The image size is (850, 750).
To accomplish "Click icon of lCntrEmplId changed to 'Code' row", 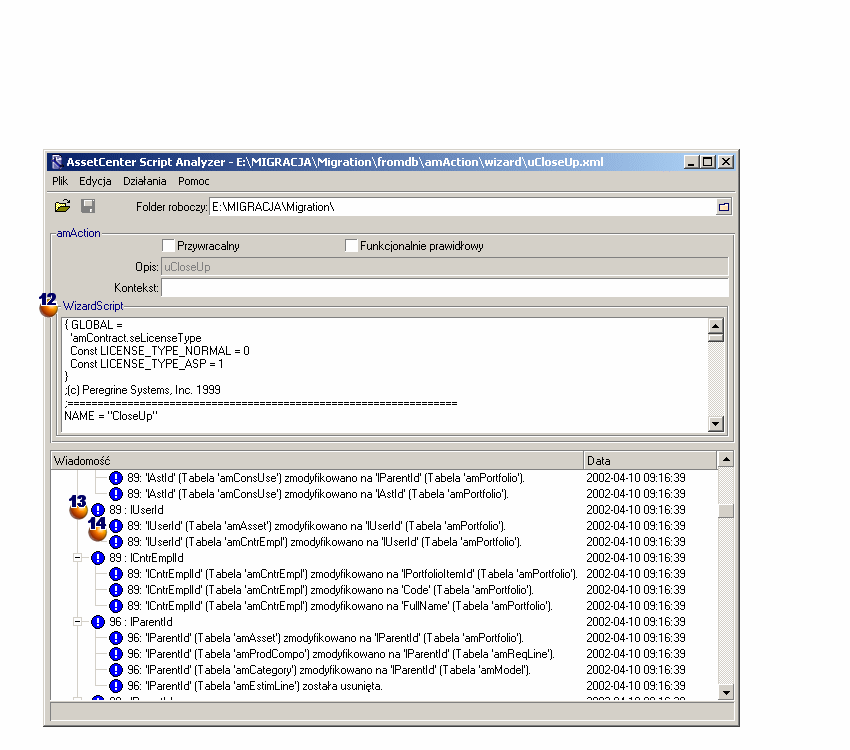I will 116,590.
